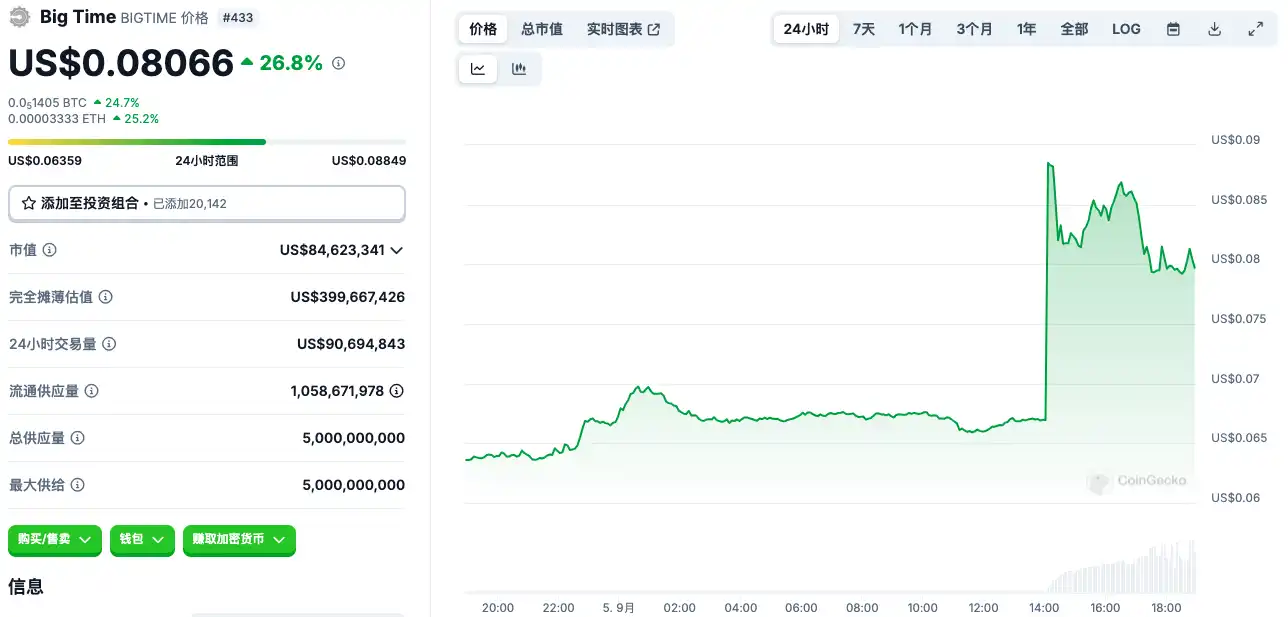Click the 24-hour price range bar
Viewport: 1288px width, 617px height.
tap(206, 142)
